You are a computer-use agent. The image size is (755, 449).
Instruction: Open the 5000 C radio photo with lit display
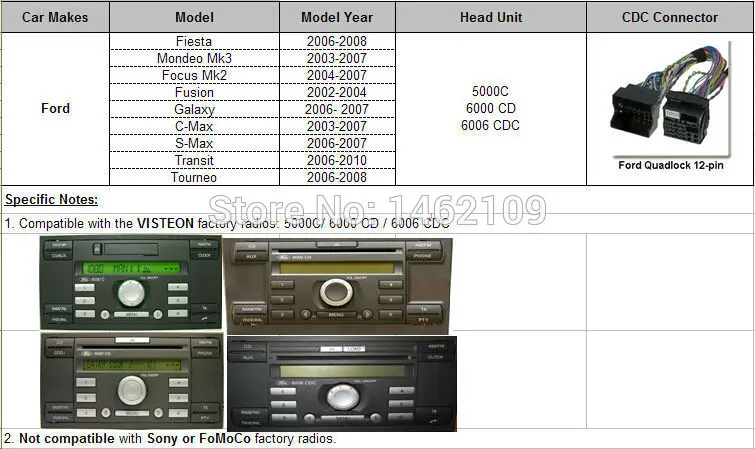point(130,282)
